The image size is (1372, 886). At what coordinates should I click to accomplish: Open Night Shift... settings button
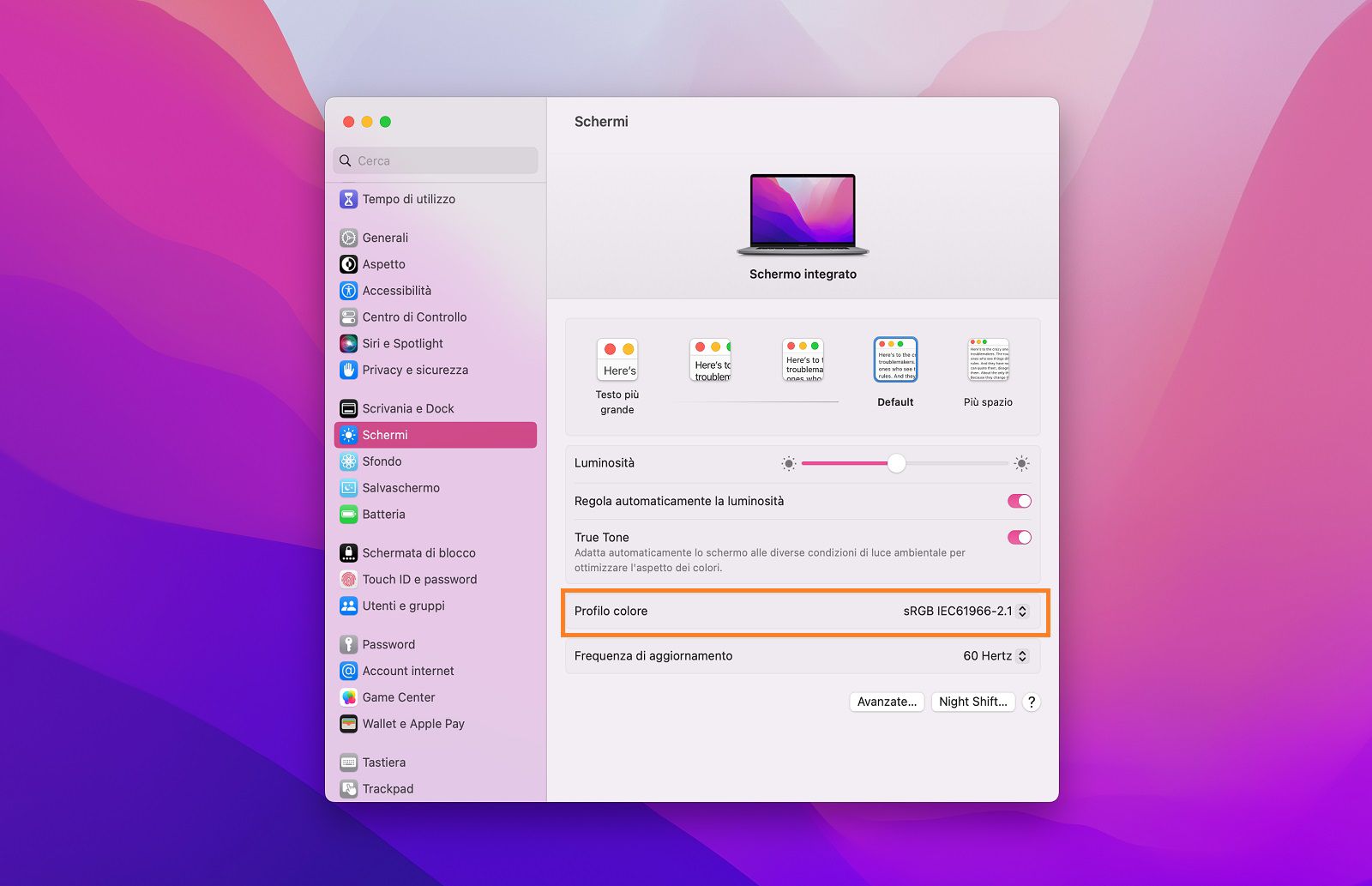click(x=972, y=702)
